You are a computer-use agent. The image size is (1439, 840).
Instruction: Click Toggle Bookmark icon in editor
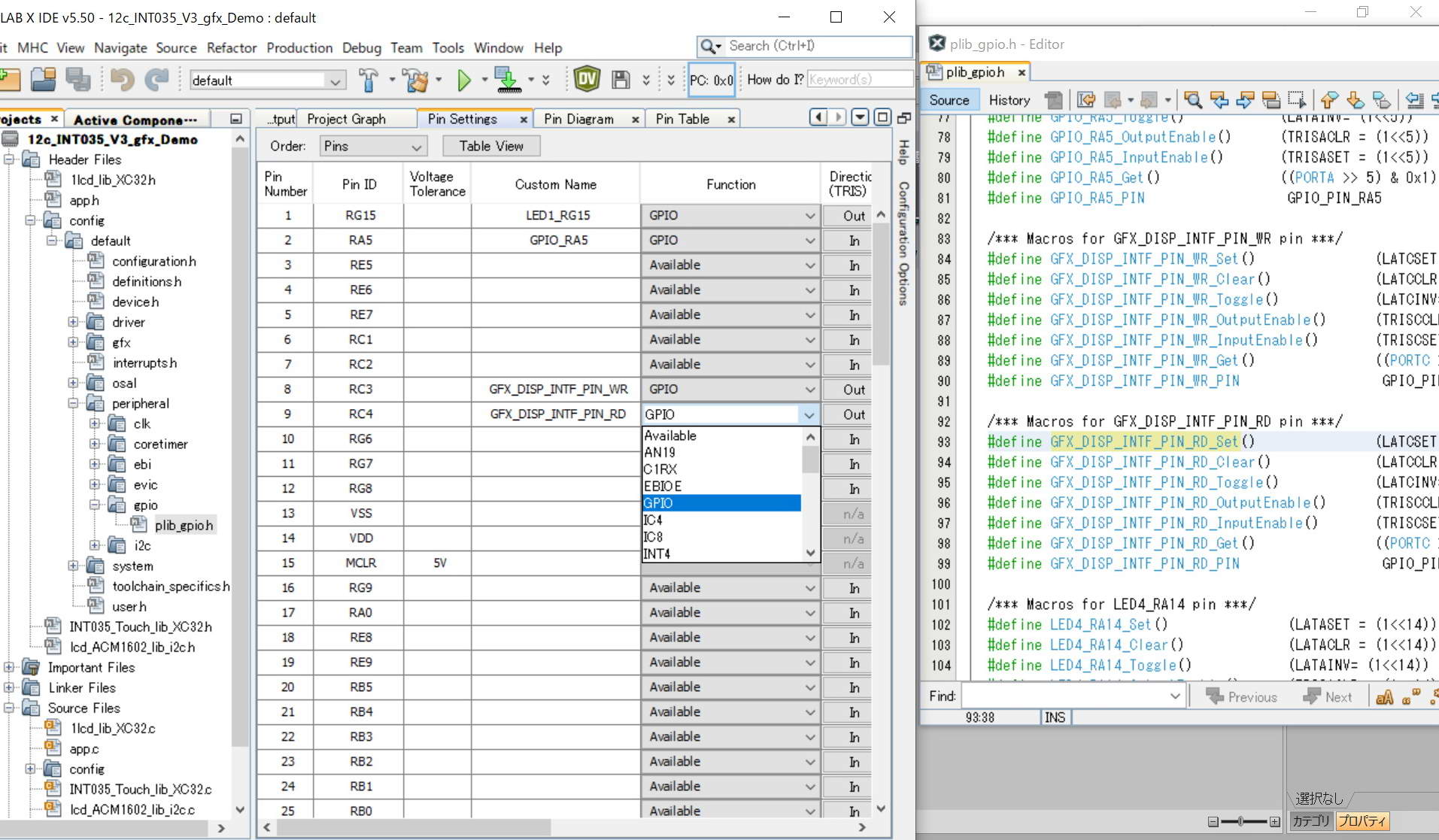(1382, 99)
